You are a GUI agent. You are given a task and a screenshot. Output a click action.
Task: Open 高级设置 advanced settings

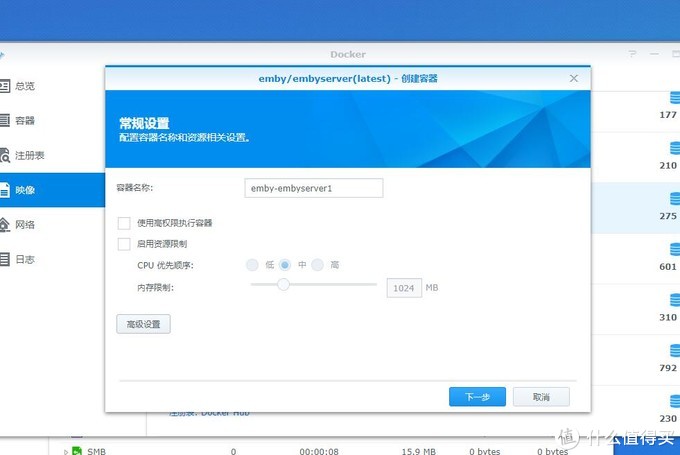tap(143, 324)
